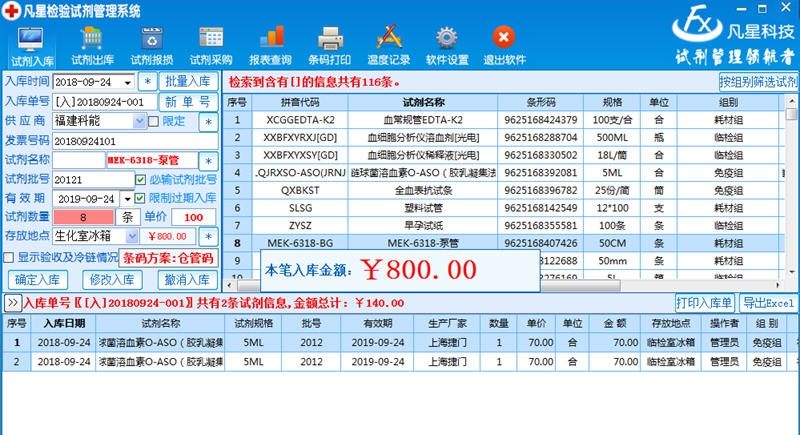Open the 有效期 date dropdown

(128, 199)
